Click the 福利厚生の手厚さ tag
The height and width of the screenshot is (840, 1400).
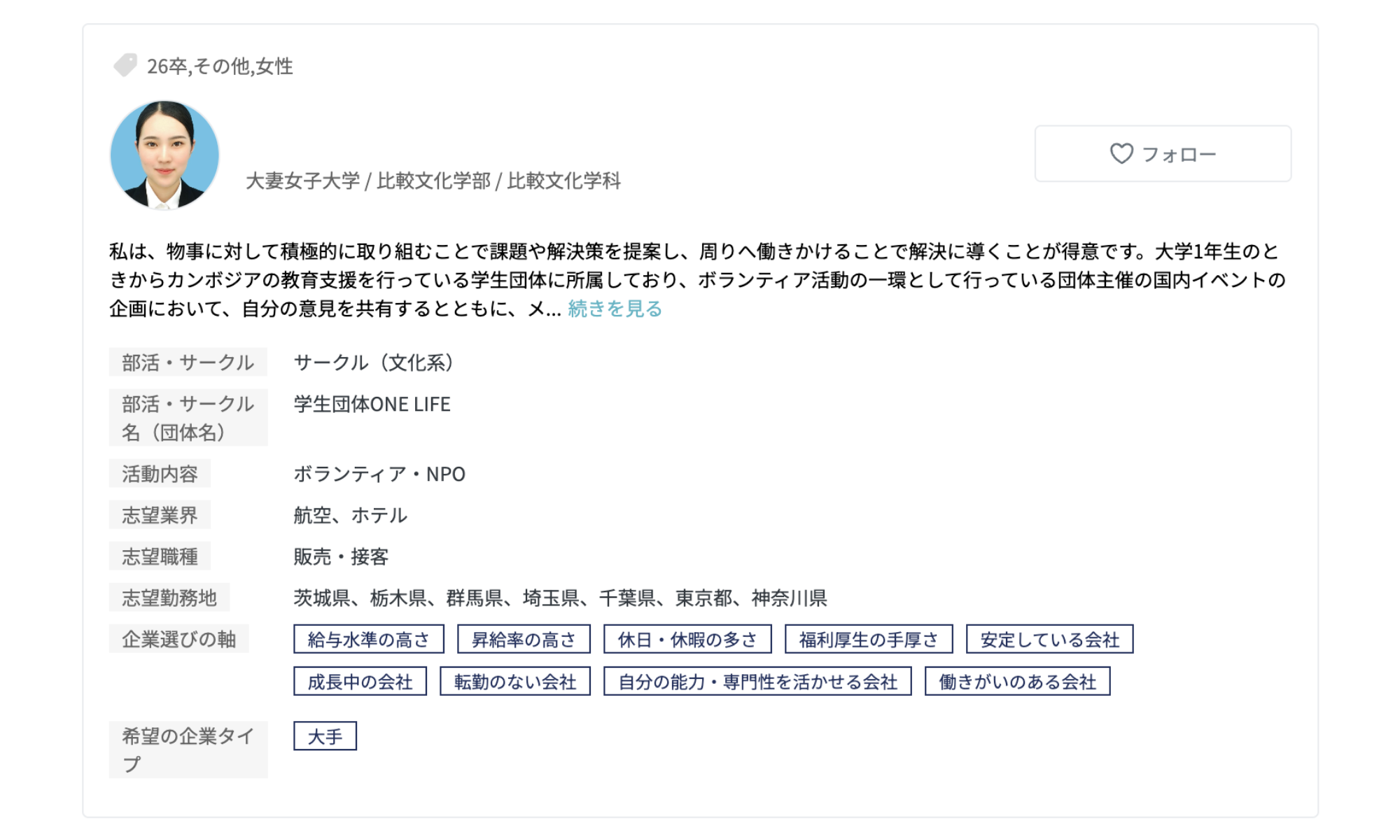point(868,640)
